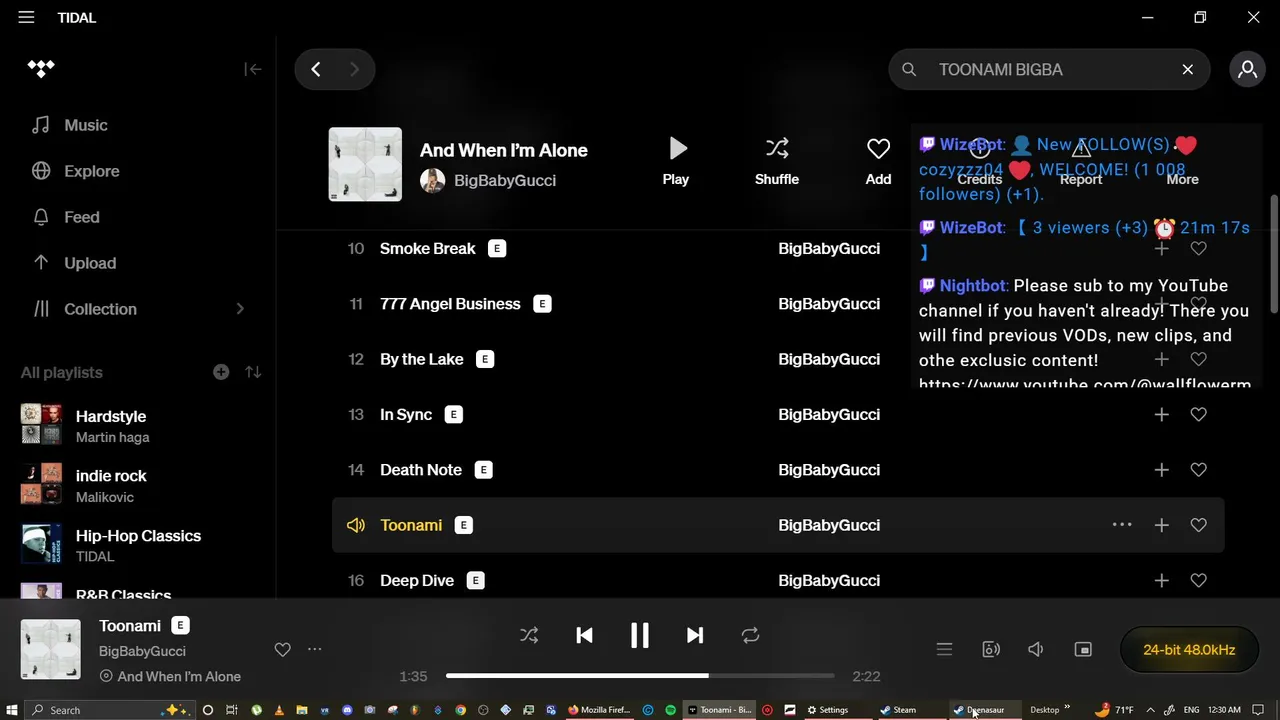
Task: Open the Report option for the album
Action: [1081, 162]
